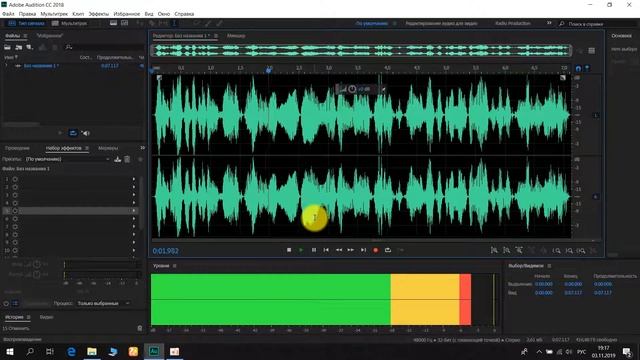Toggle power for effects rack slot 7

click(15, 227)
